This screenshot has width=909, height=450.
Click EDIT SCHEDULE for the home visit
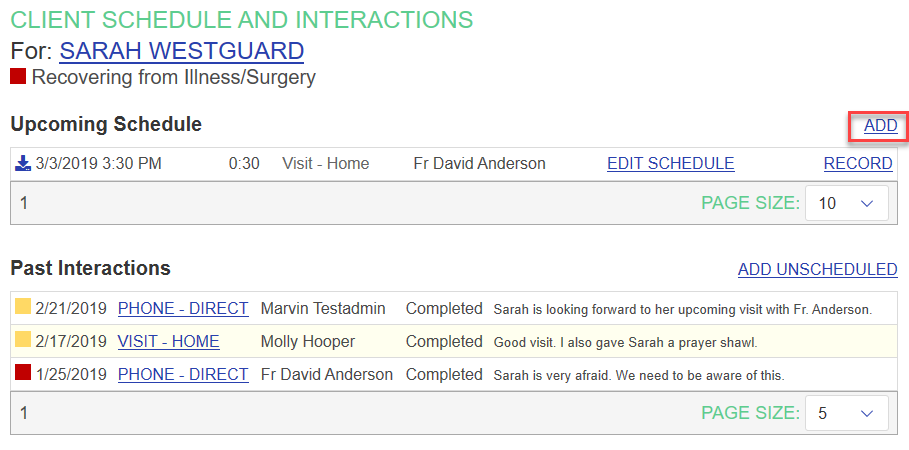click(670, 163)
